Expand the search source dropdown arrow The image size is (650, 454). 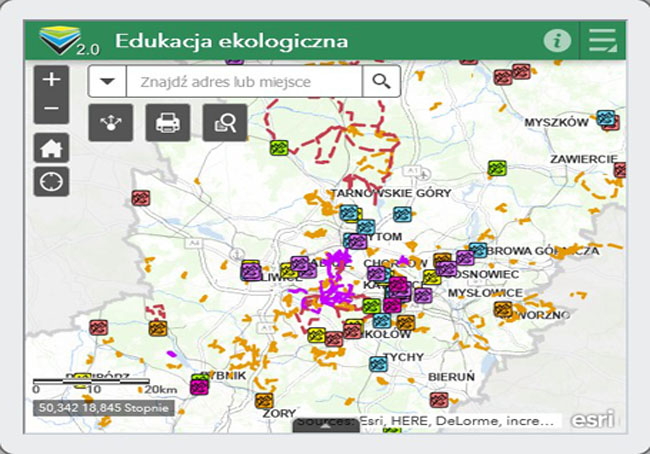pos(107,81)
